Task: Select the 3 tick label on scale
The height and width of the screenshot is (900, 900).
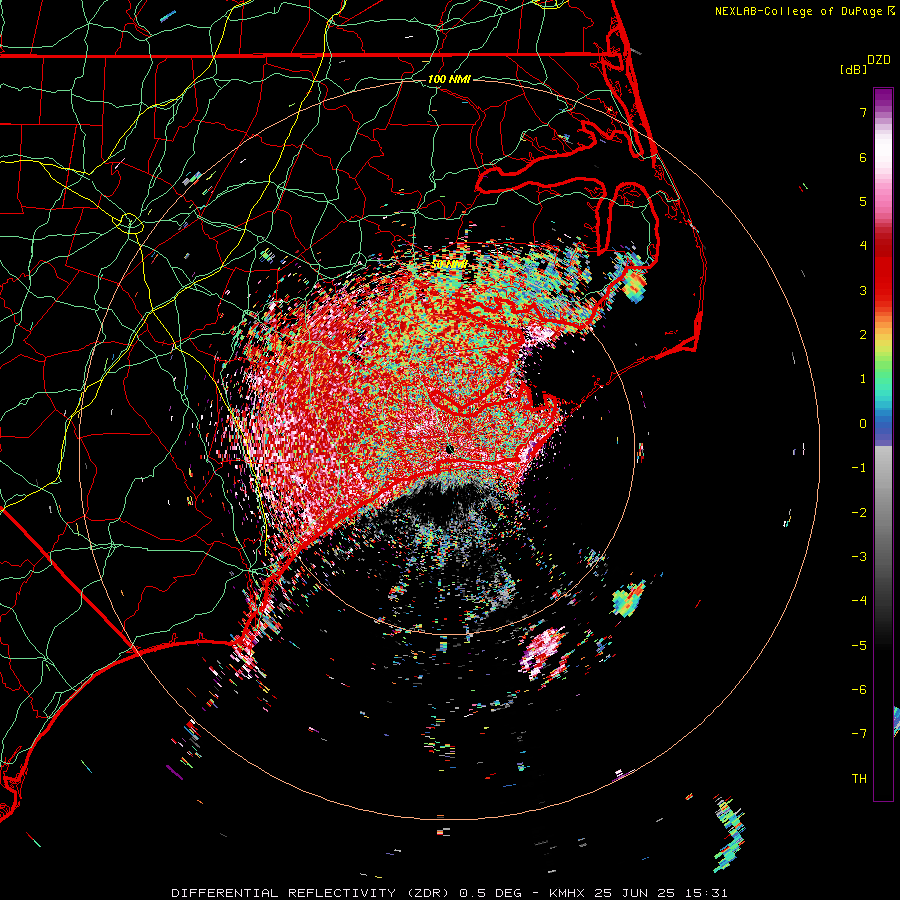Action: pos(863,290)
